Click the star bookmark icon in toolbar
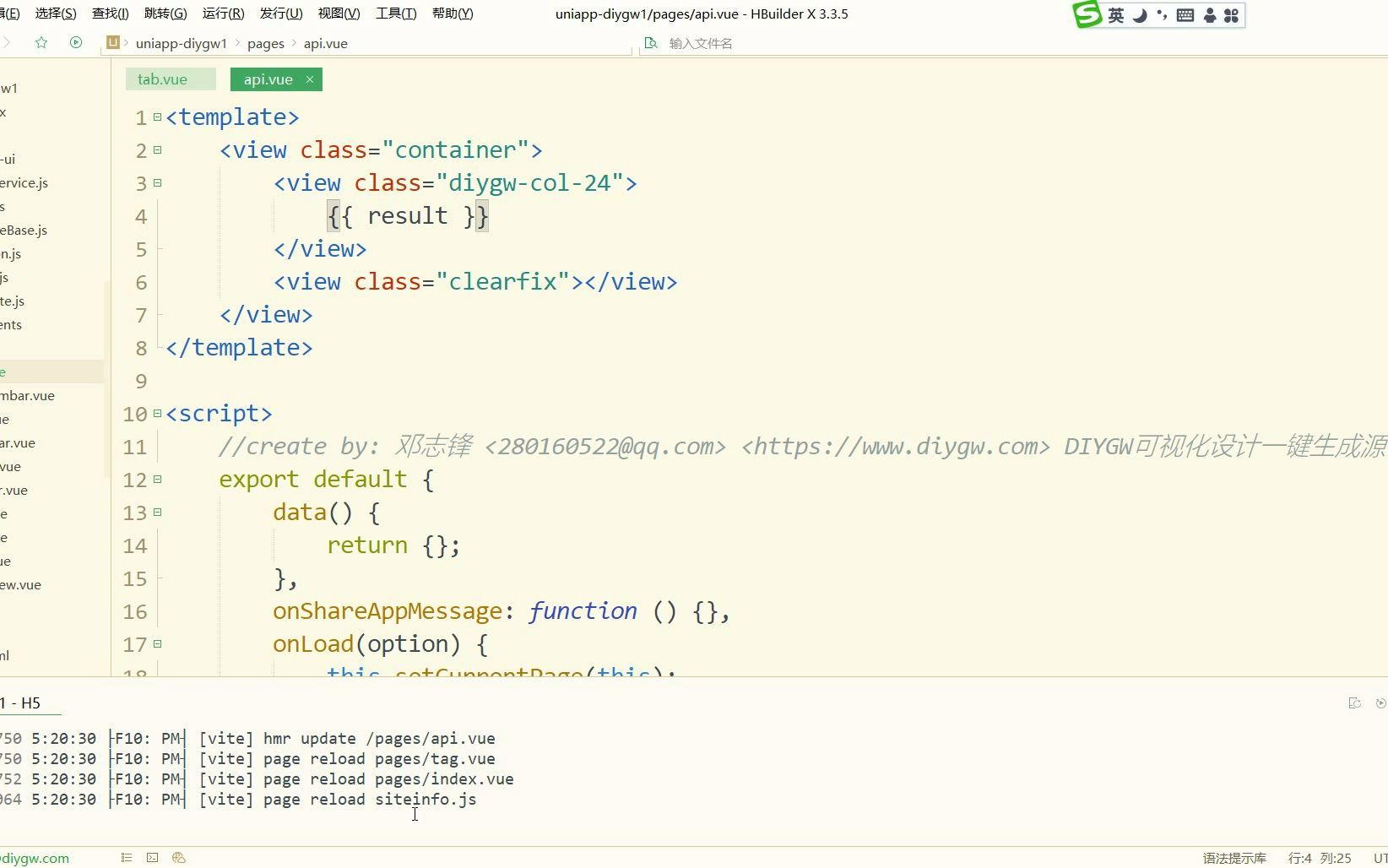1388x868 pixels. click(41, 42)
